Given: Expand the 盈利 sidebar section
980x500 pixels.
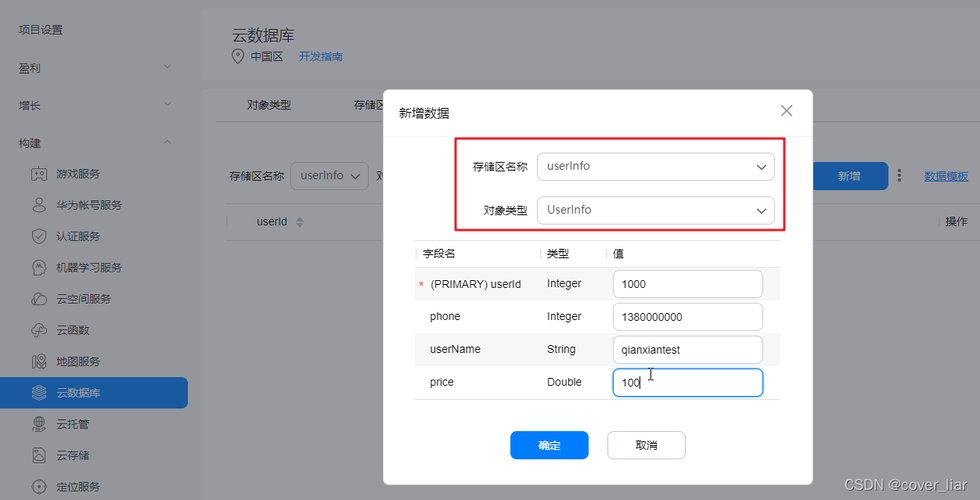Looking at the screenshot, I should [168, 66].
